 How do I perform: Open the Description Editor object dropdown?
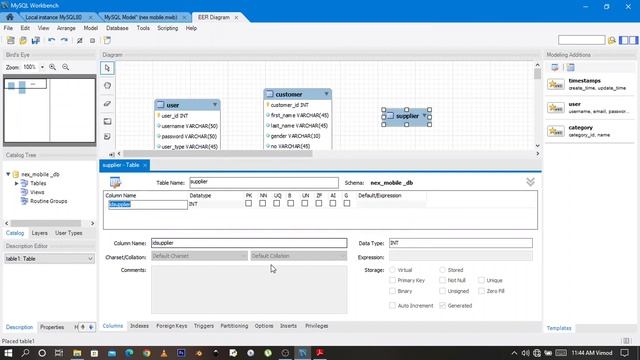[49, 259]
